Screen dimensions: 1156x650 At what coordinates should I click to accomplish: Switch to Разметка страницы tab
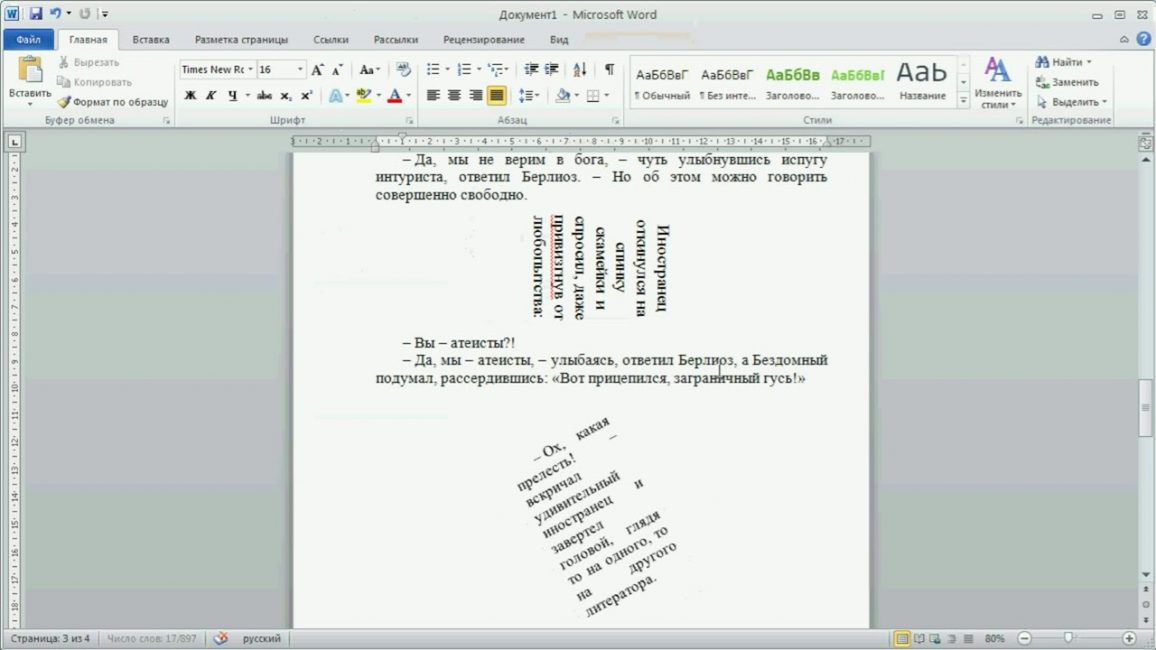click(241, 40)
